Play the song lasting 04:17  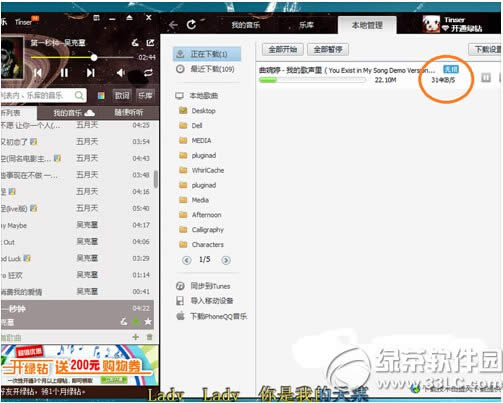coord(77,225)
